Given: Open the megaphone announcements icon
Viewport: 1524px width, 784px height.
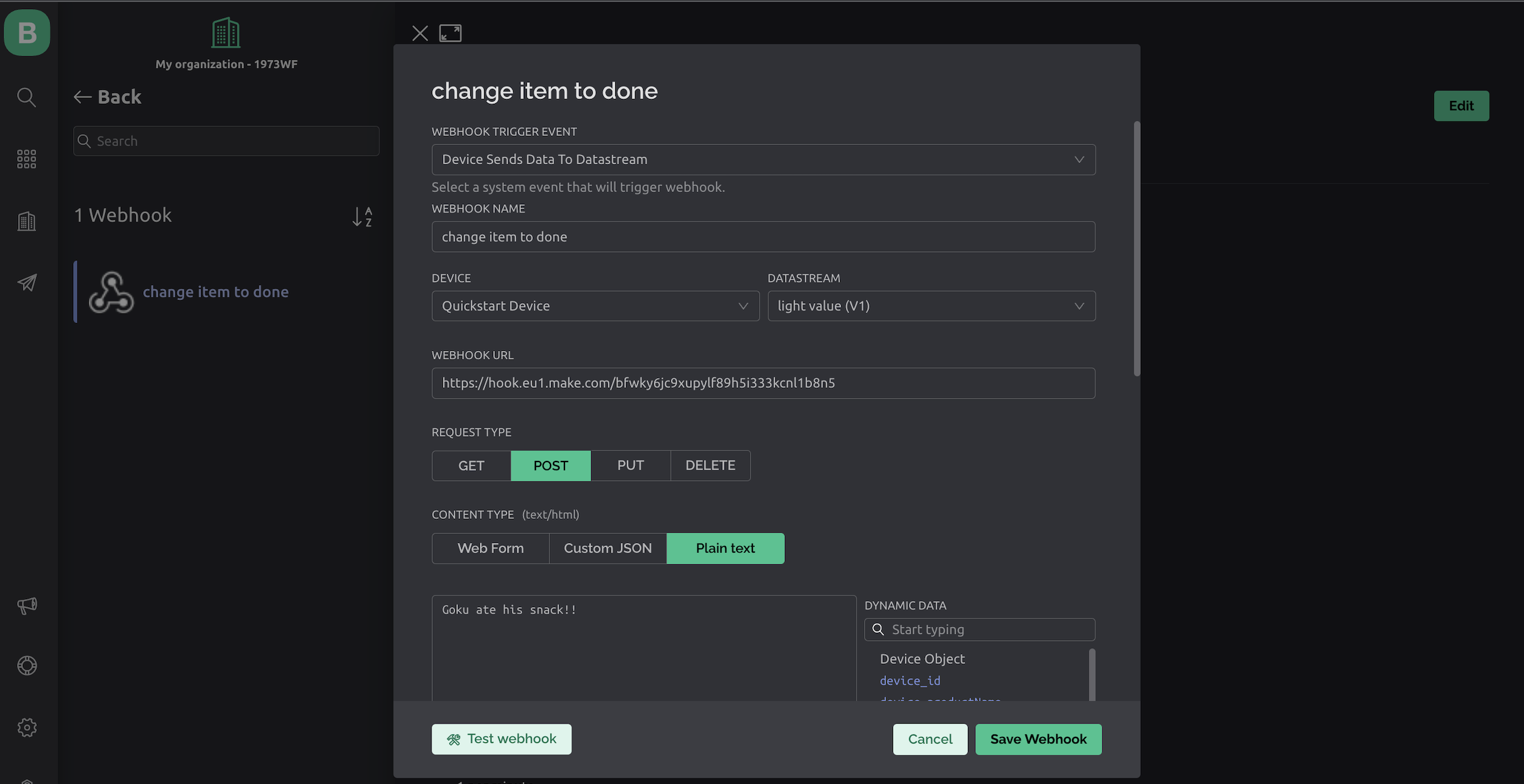Looking at the screenshot, I should (x=27, y=606).
